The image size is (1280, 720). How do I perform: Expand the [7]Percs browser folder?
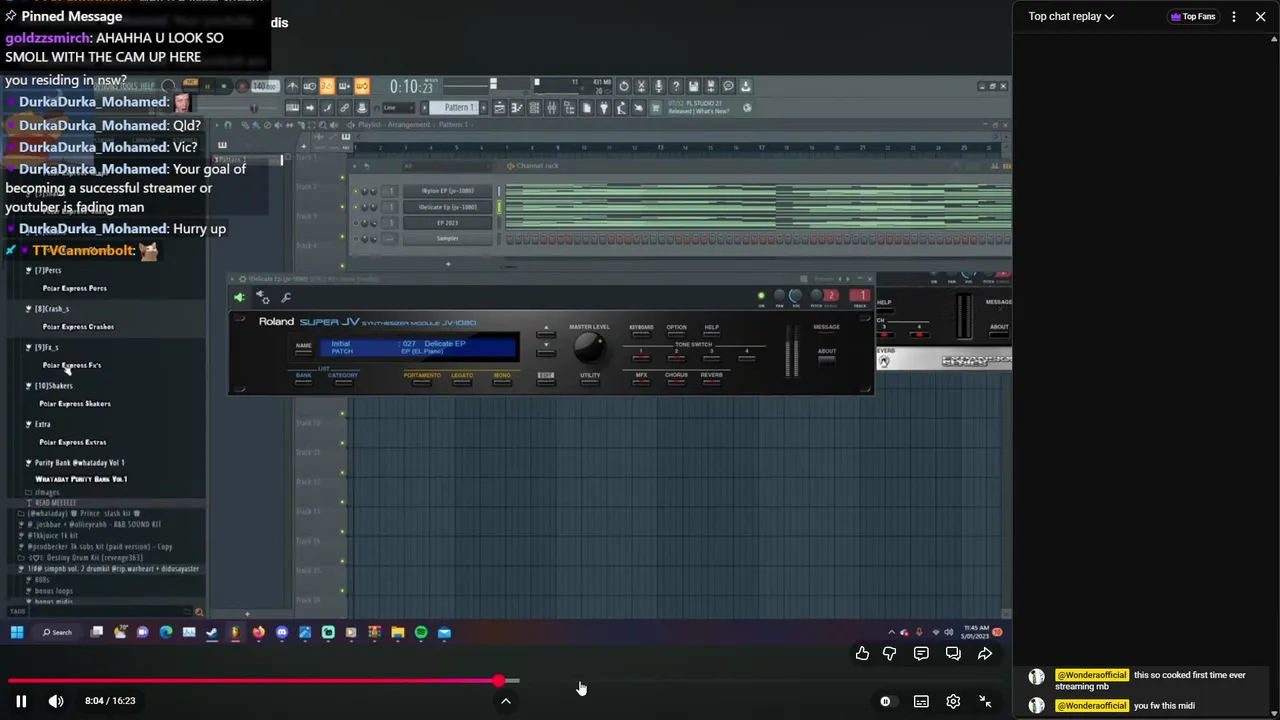[x=48, y=271]
